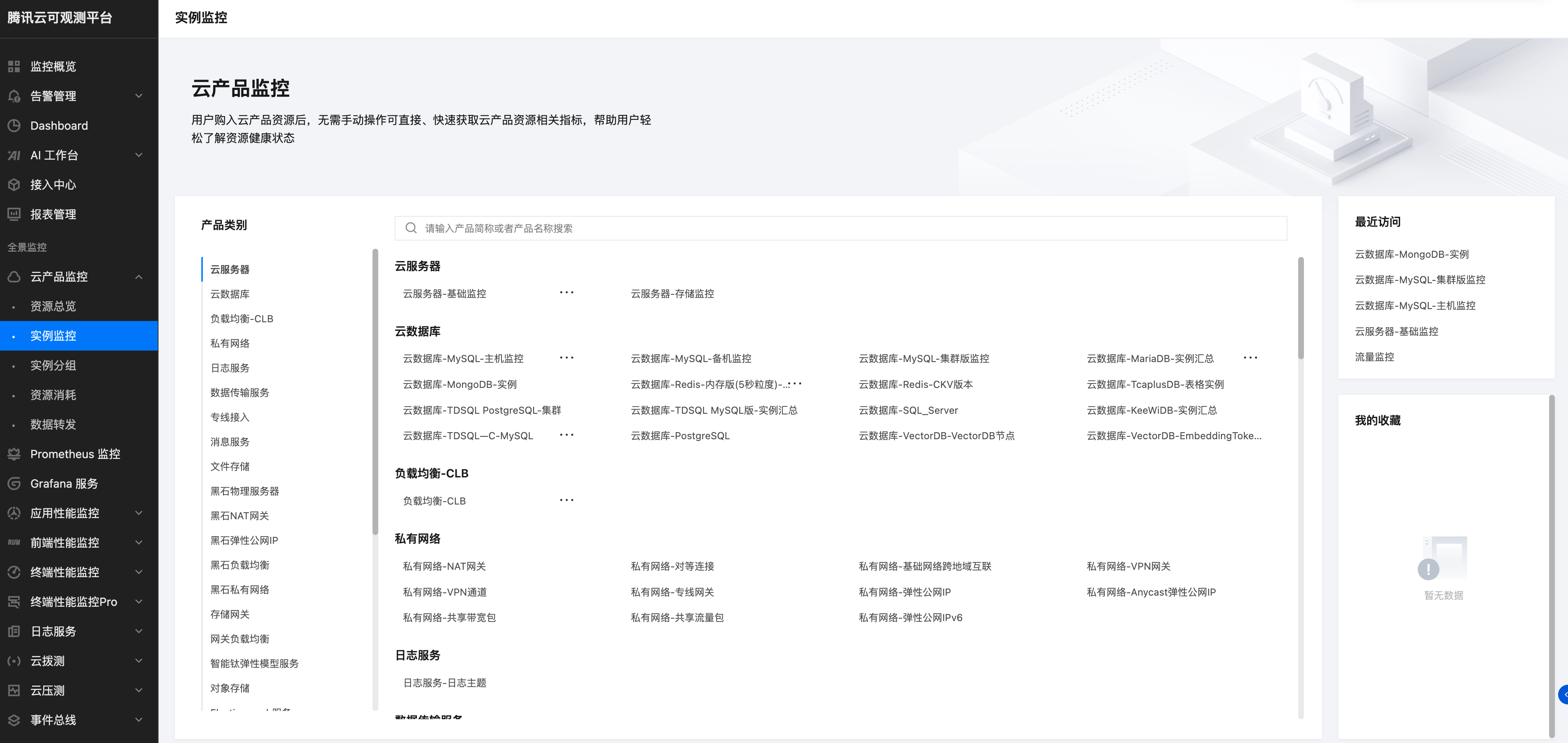Click the 云产品监控 cloud icon
Screen dimensions: 1568x743
[14, 277]
